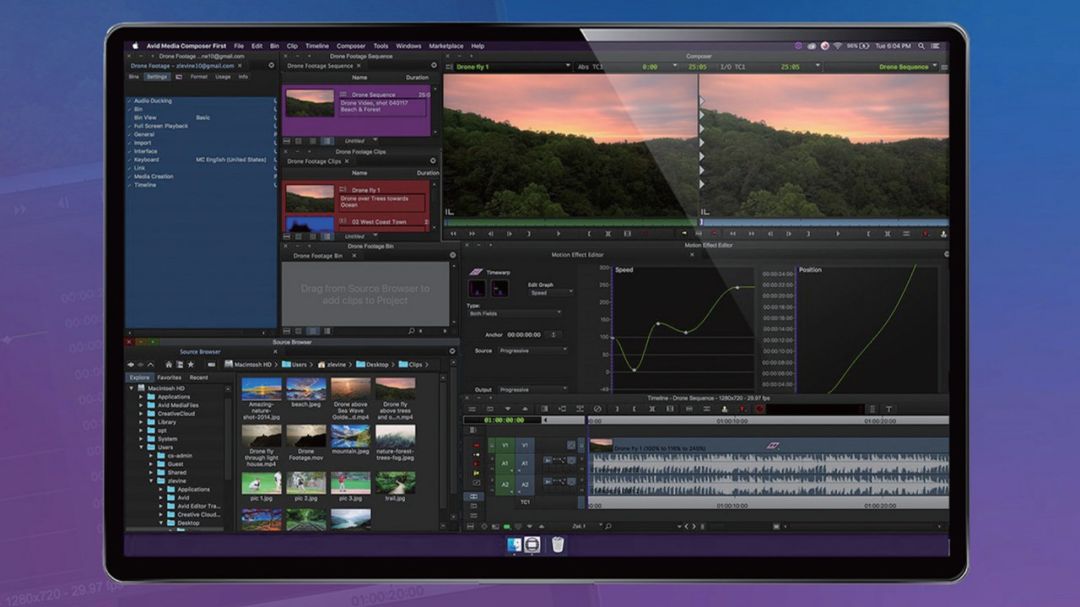Open Trash from the Dock
This screenshot has height=607, width=1080.
click(x=557, y=545)
